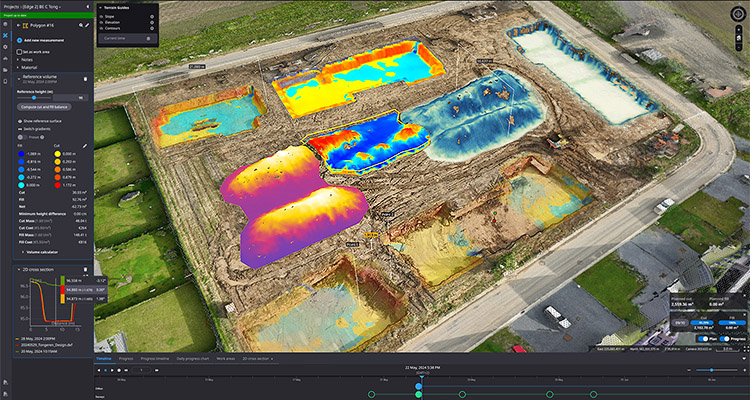Image resolution: width=750 pixels, height=400 pixels.
Task: Zoom to Polygon #16 with the magnifier icon
Action: click(x=81, y=25)
